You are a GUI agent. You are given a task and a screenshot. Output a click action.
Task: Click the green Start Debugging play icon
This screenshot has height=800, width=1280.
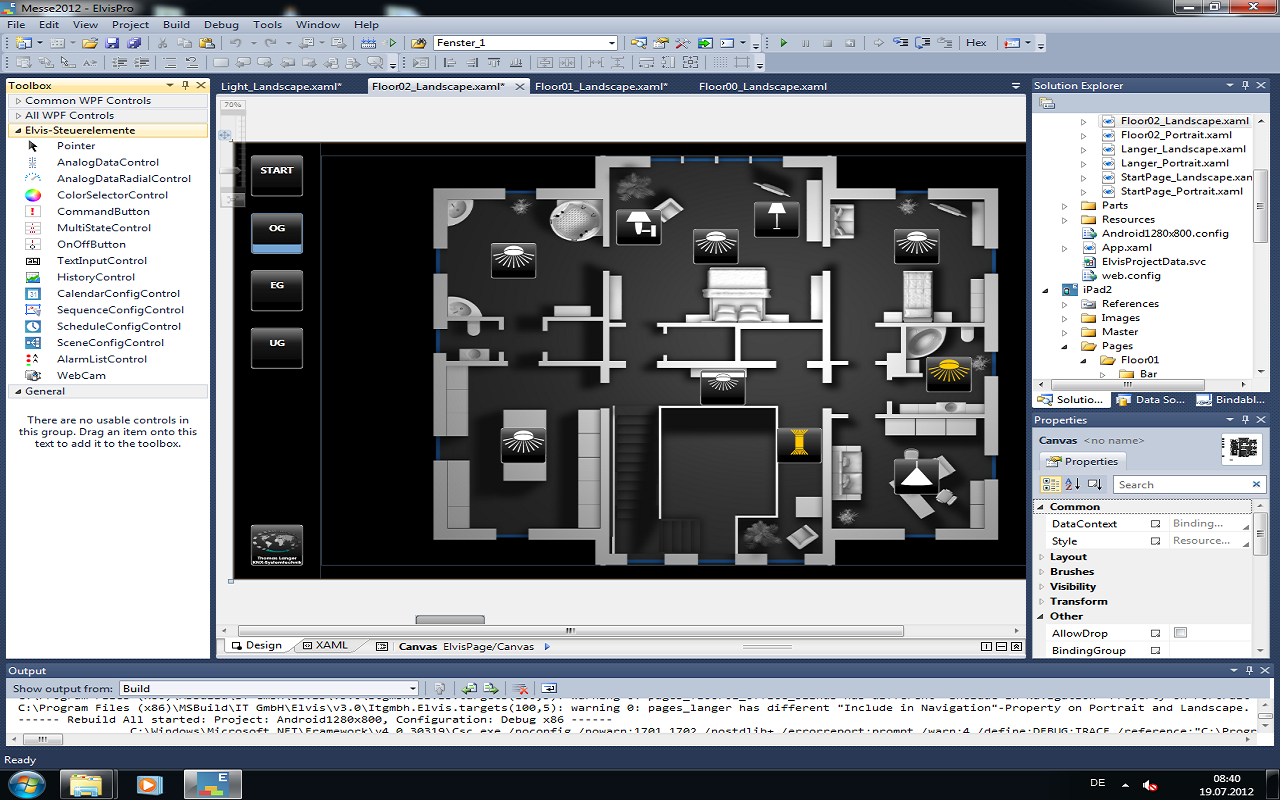(x=783, y=43)
